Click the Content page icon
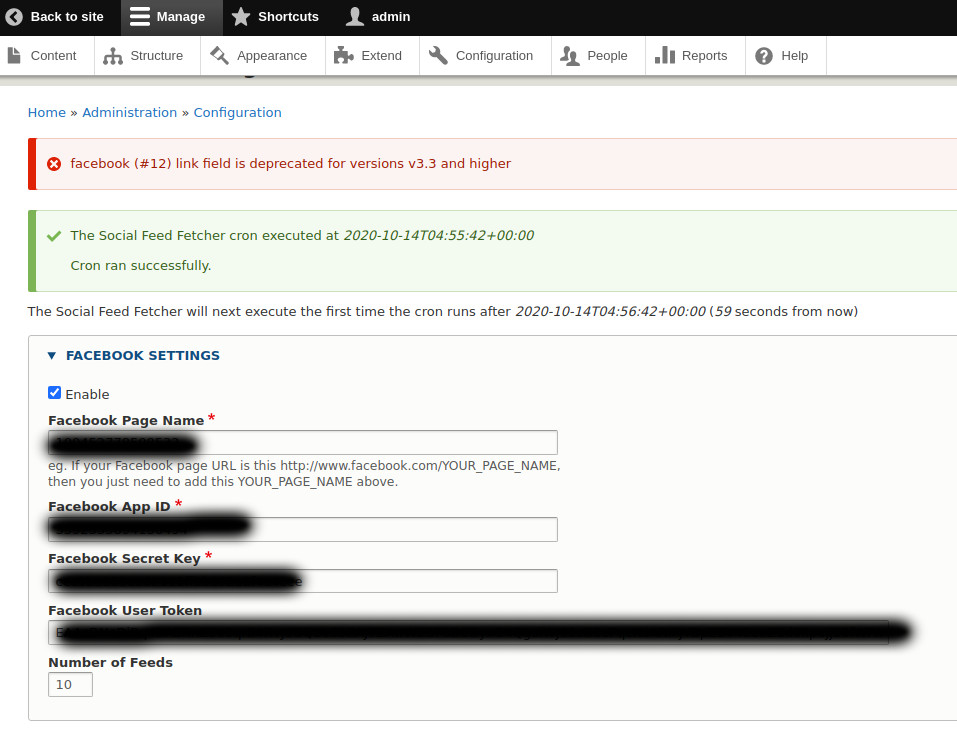This screenshot has width=957, height=730. click(x=16, y=56)
